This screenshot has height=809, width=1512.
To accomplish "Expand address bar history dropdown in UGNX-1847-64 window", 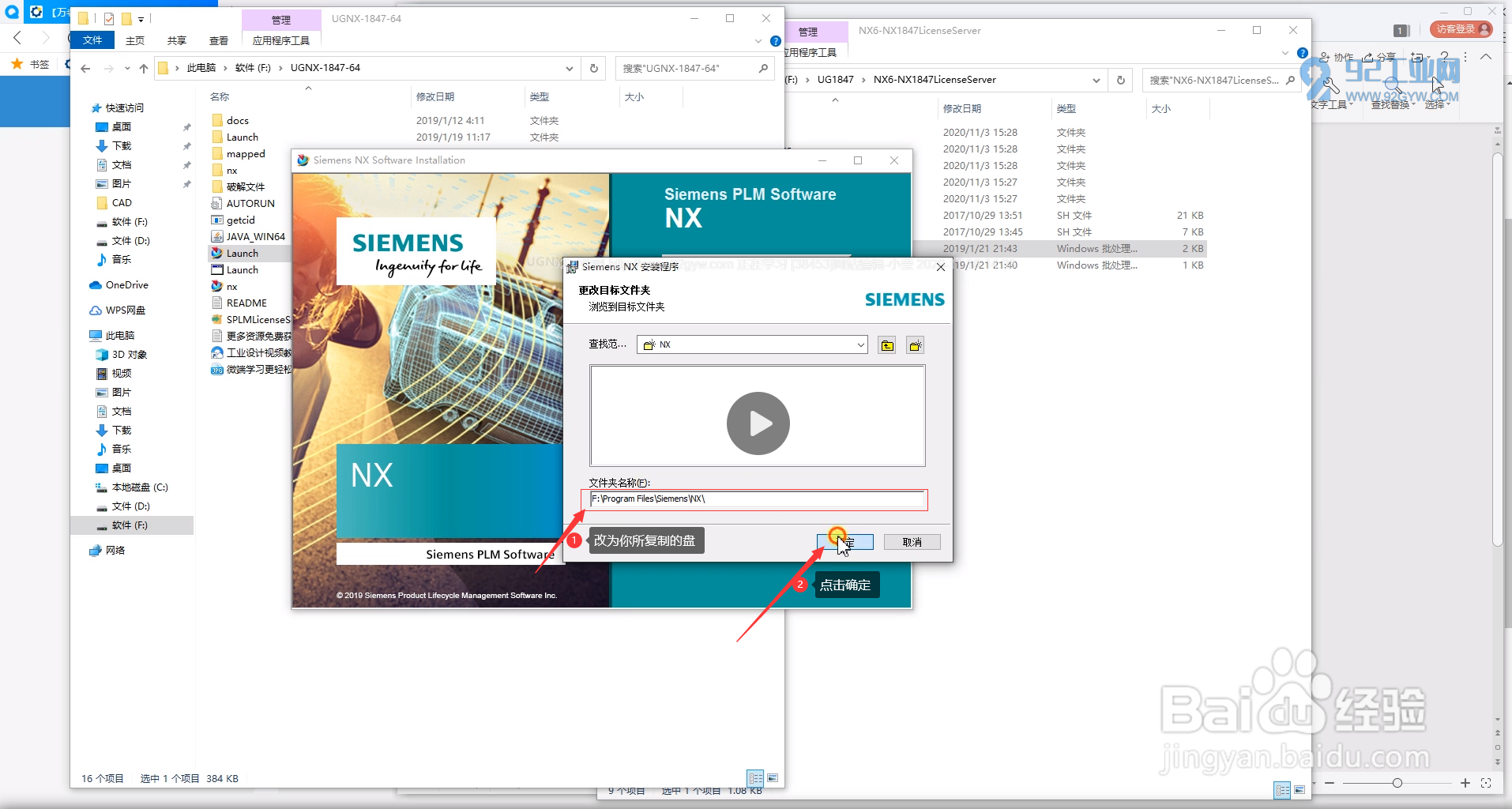I will pyautogui.click(x=569, y=69).
